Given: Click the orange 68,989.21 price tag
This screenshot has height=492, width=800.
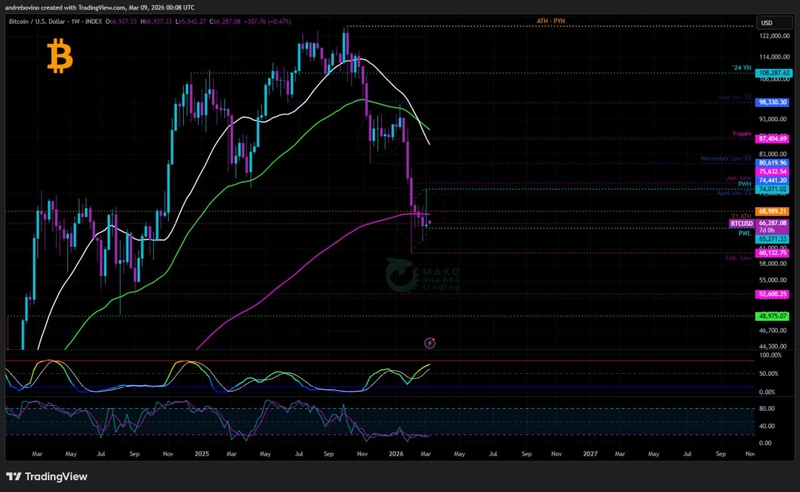Looking at the screenshot, I should pyautogui.click(x=773, y=211).
